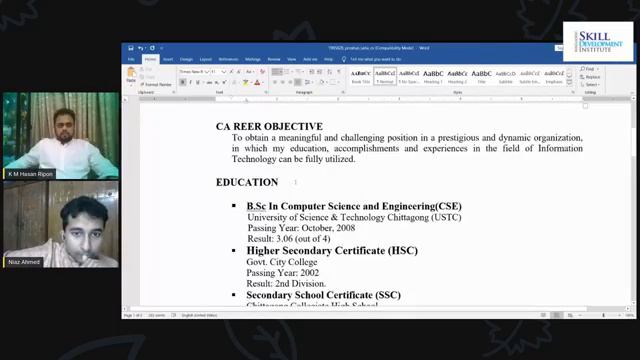Open the Customize Quick Access Toolbar arrow
The height and width of the screenshot is (360, 640).
point(162,48)
